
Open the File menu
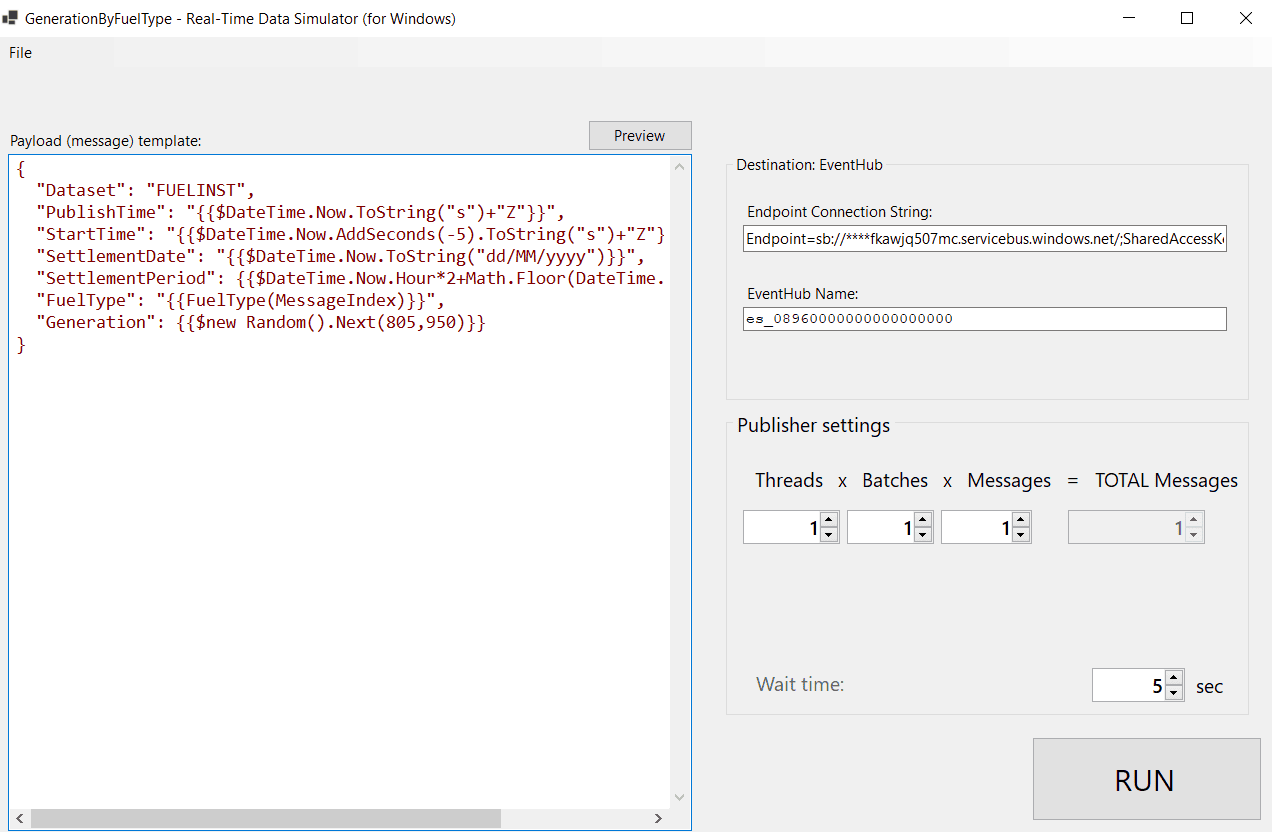(20, 53)
